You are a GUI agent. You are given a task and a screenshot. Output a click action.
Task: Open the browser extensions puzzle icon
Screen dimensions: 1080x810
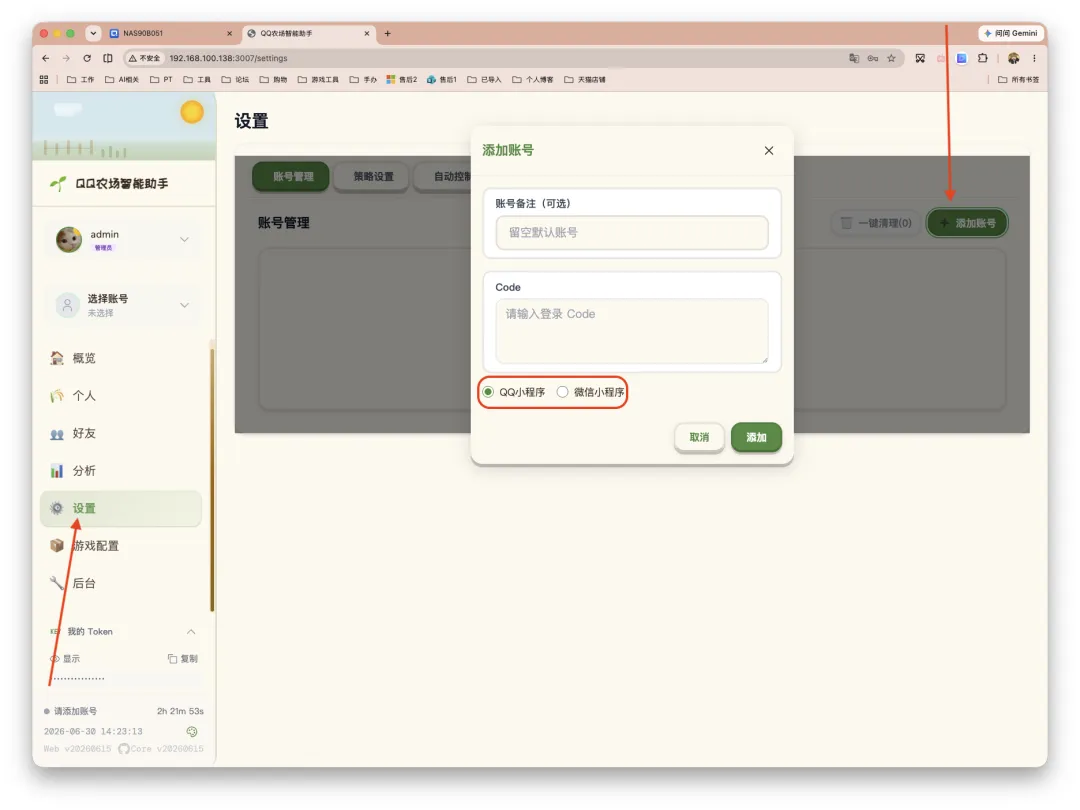[x=983, y=59]
